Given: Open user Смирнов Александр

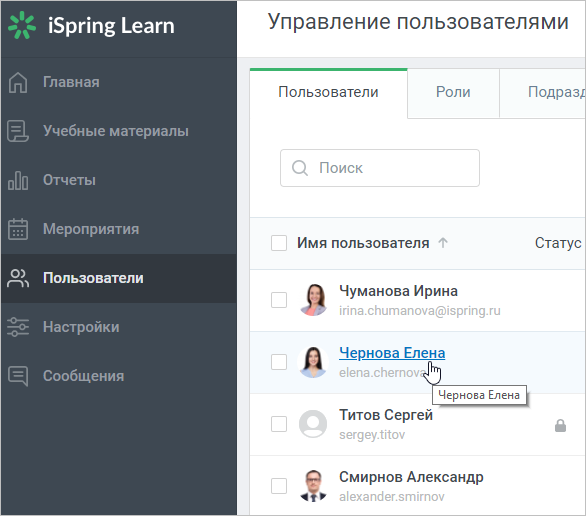Looking at the screenshot, I should [x=411, y=477].
